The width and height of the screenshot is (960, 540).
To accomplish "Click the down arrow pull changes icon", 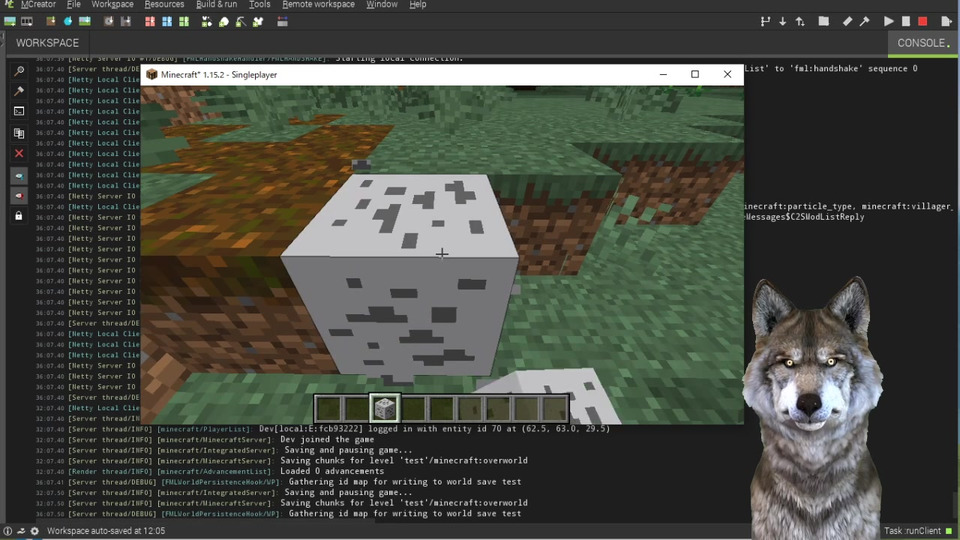I will [x=782, y=21].
